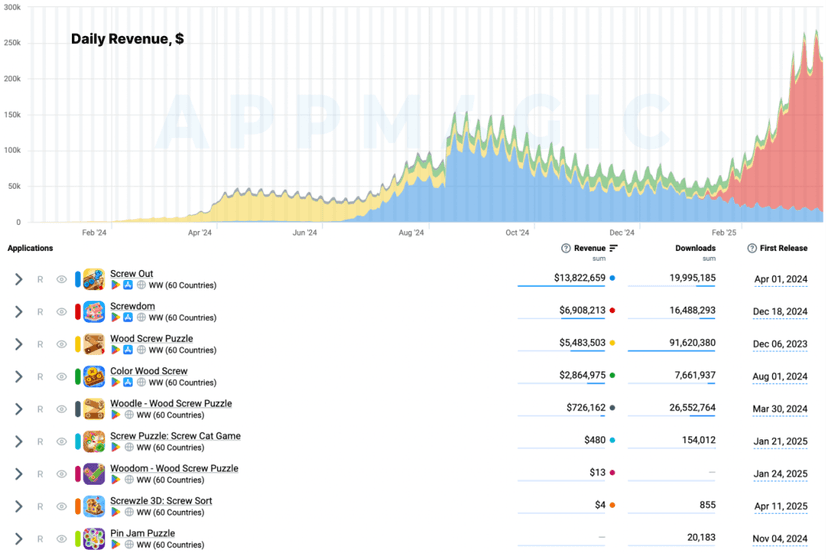Open the Color Wood Screw link

tap(149, 371)
